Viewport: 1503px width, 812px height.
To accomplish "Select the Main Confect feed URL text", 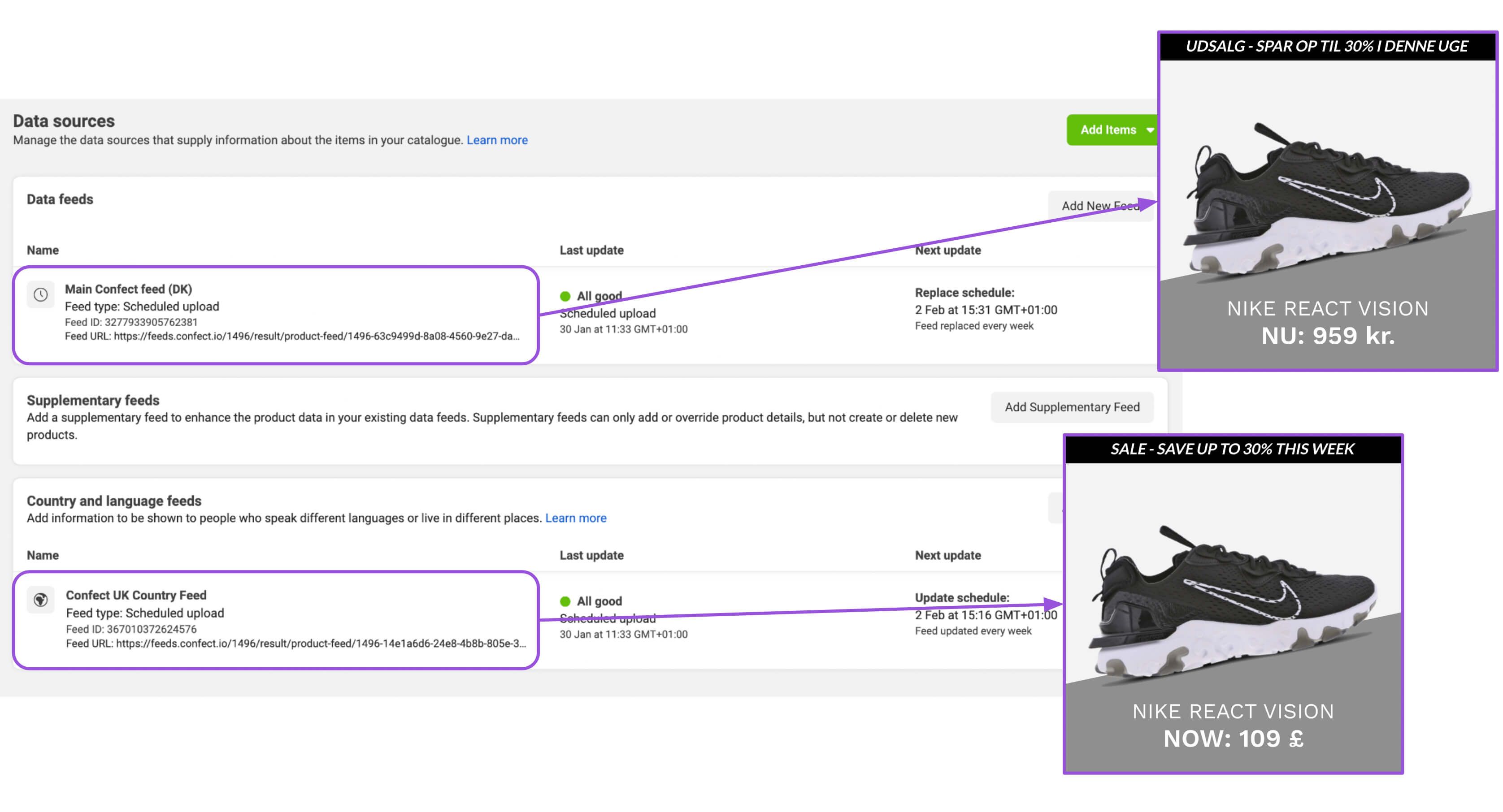I will pyautogui.click(x=292, y=336).
